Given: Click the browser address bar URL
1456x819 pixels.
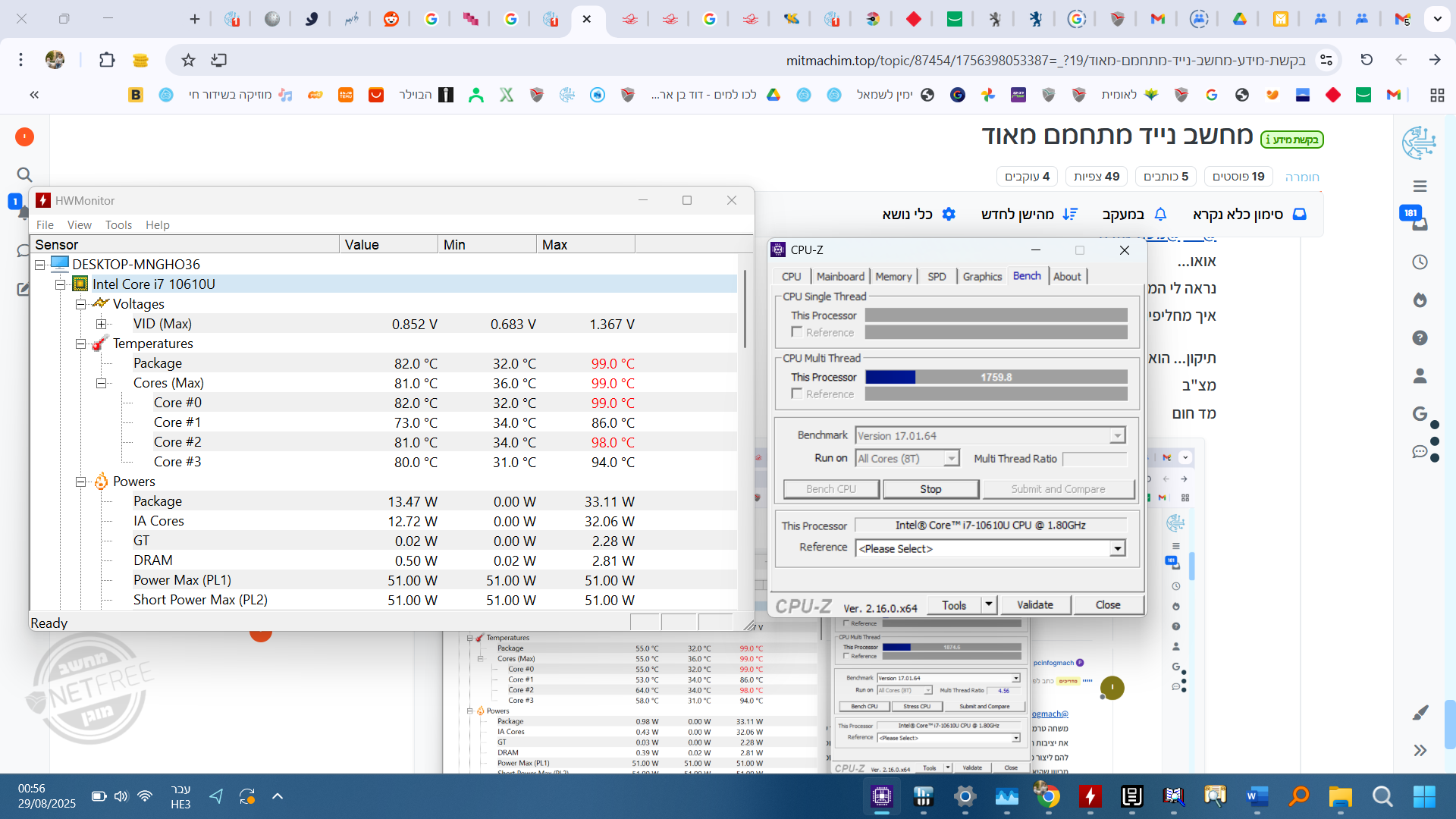Looking at the screenshot, I should 1046,60.
